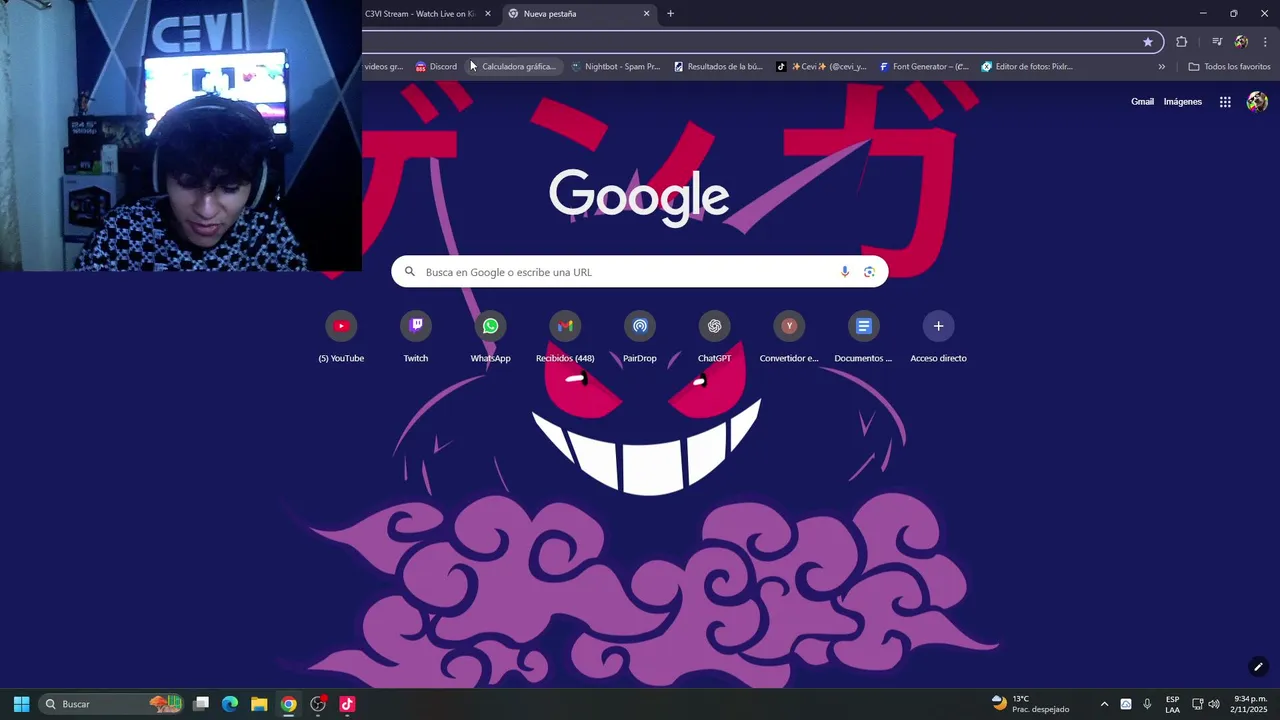
Task: Launch Microsoft Edge from the taskbar
Action: (230, 704)
